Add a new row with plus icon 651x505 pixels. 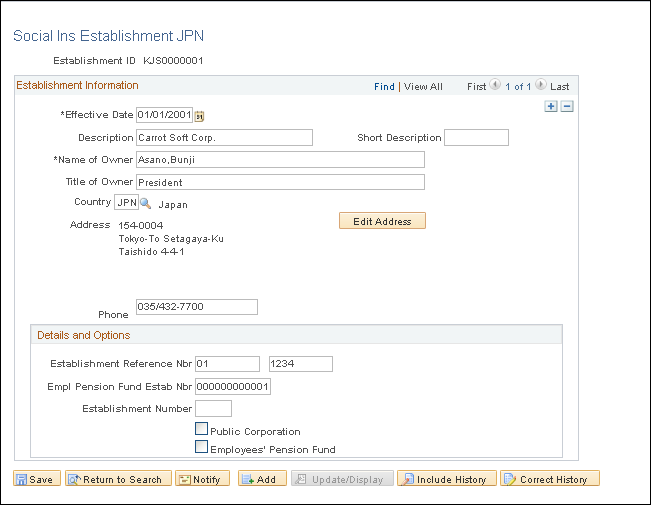[x=551, y=106]
